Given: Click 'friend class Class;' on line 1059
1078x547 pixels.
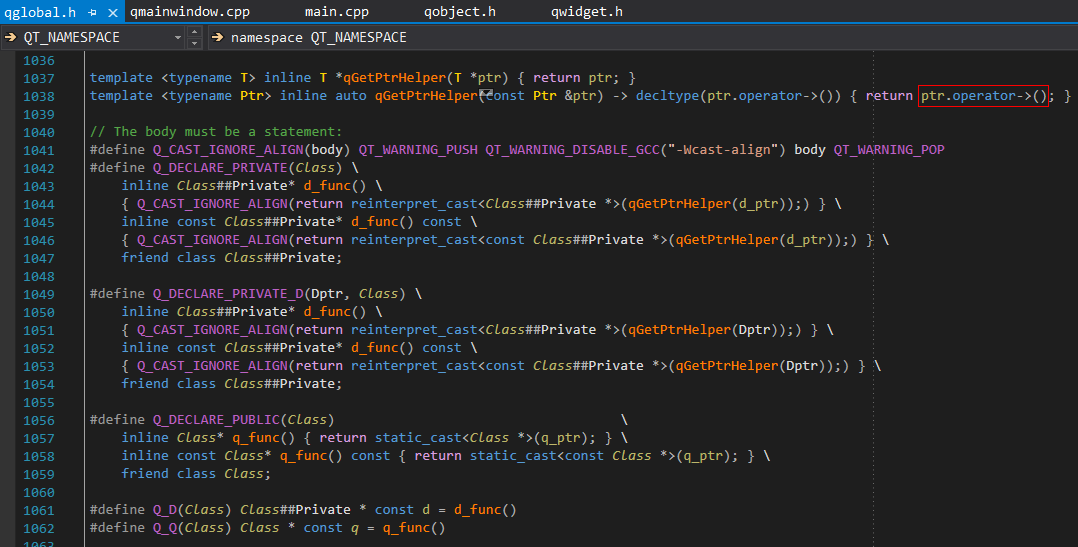Looking at the screenshot, I should coord(196,473).
